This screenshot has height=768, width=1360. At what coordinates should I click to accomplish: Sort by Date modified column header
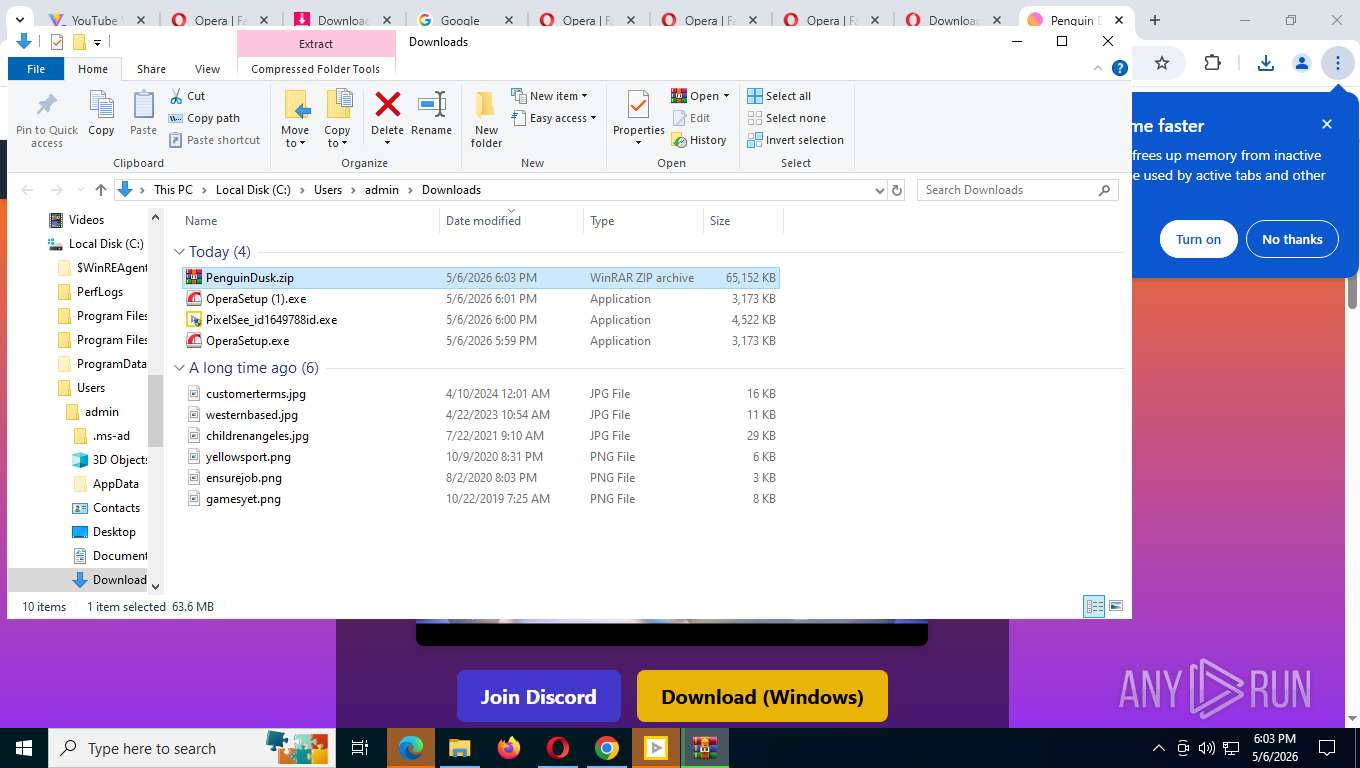pos(510,221)
